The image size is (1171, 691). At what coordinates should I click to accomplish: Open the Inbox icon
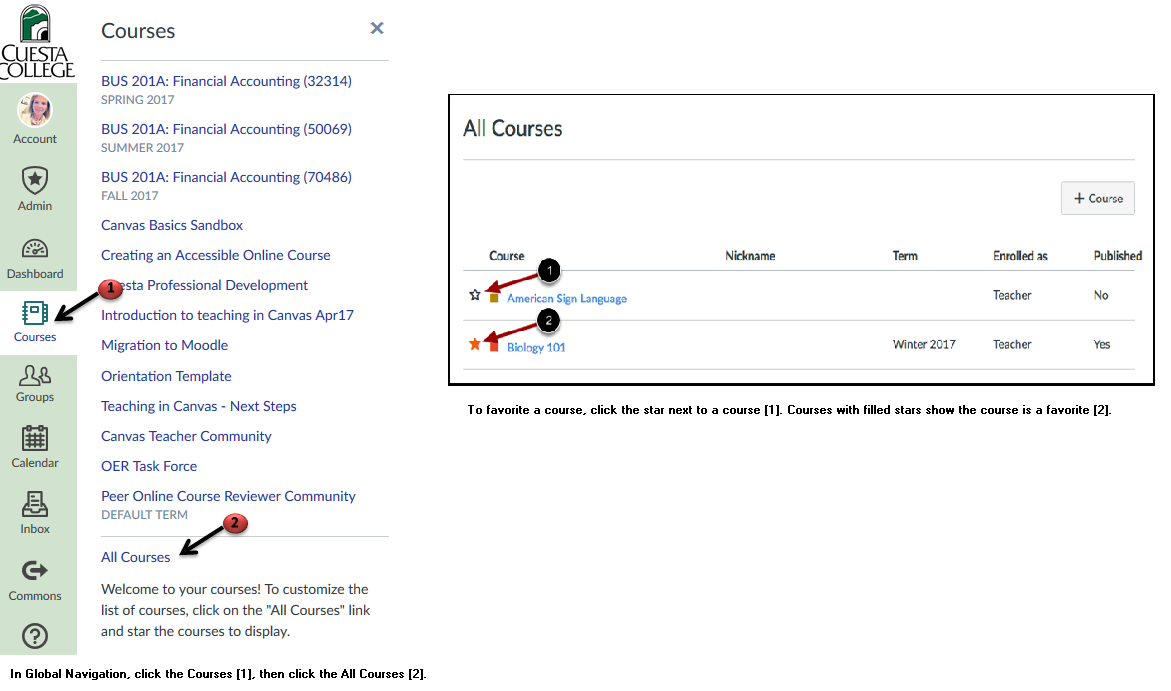pyautogui.click(x=35, y=503)
